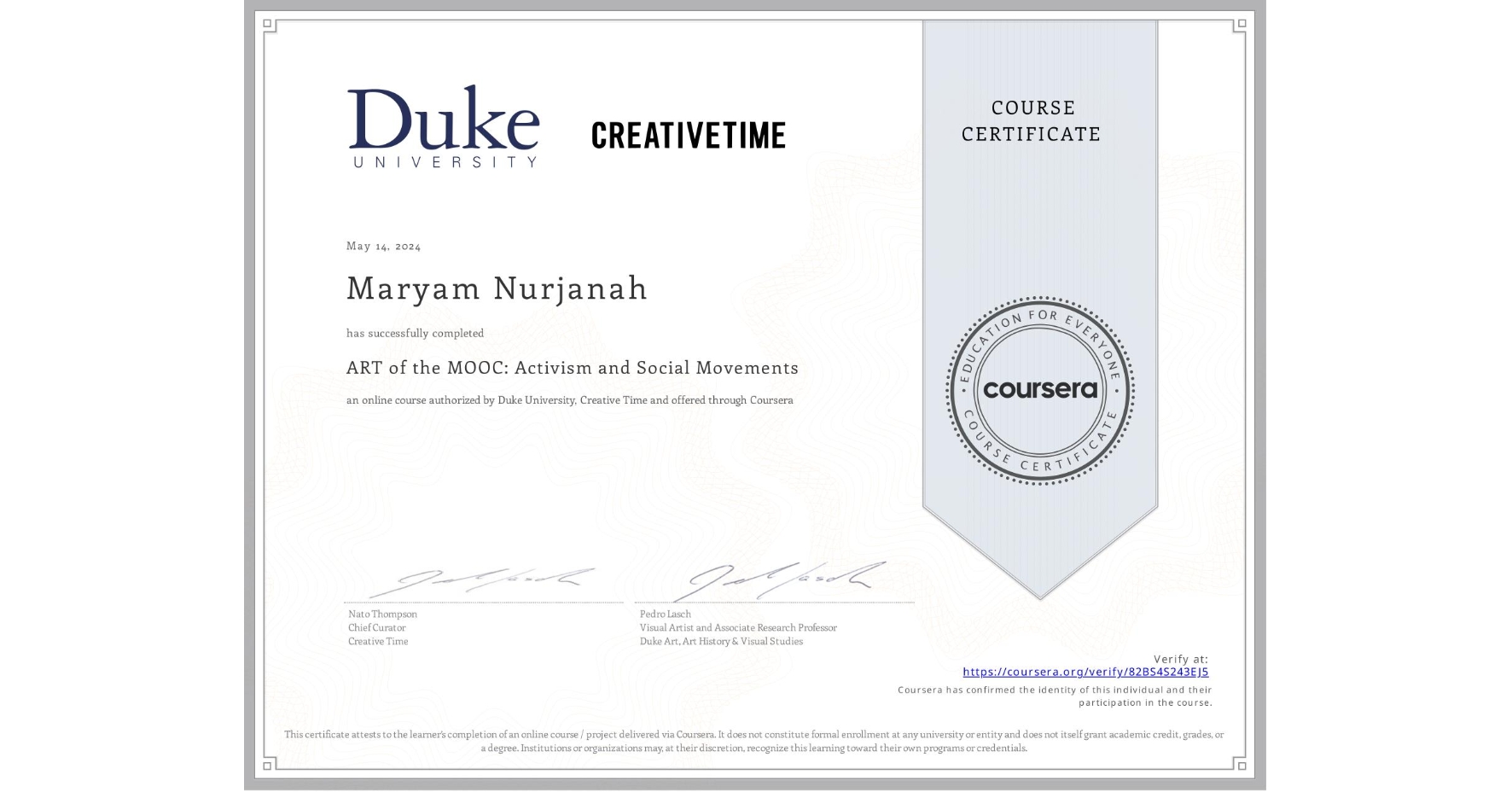Click the 'an online course authorized by' line

[x=569, y=400]
